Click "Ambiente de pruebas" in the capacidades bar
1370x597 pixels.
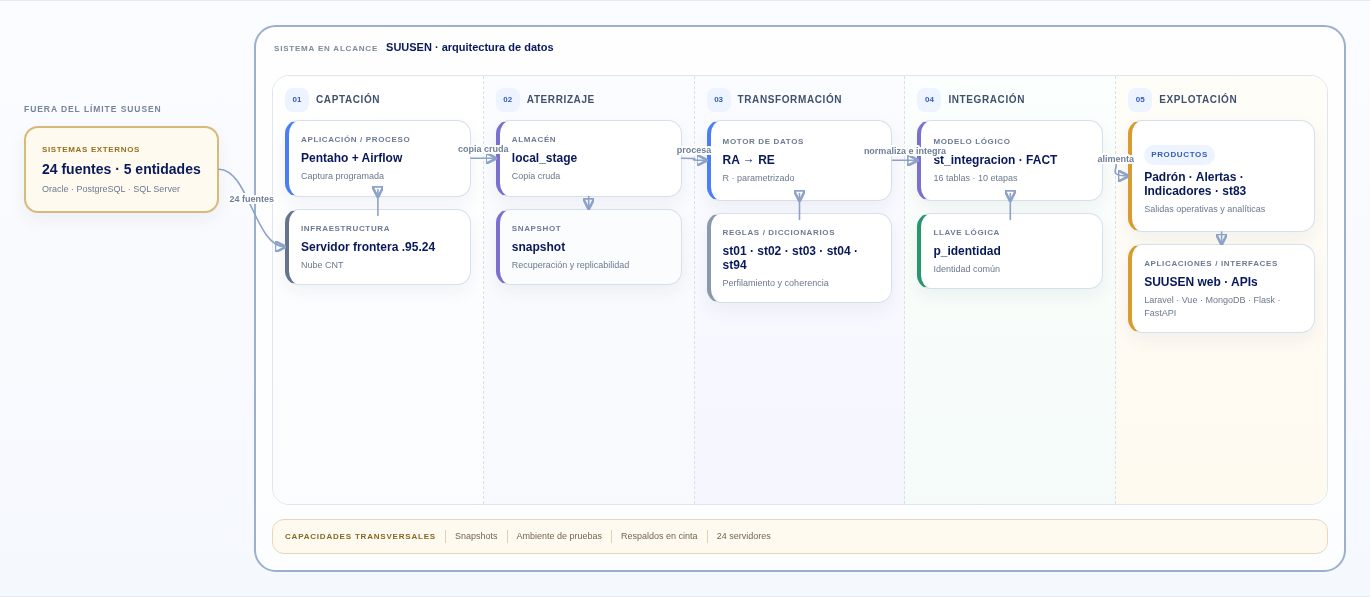click(559, 536)
